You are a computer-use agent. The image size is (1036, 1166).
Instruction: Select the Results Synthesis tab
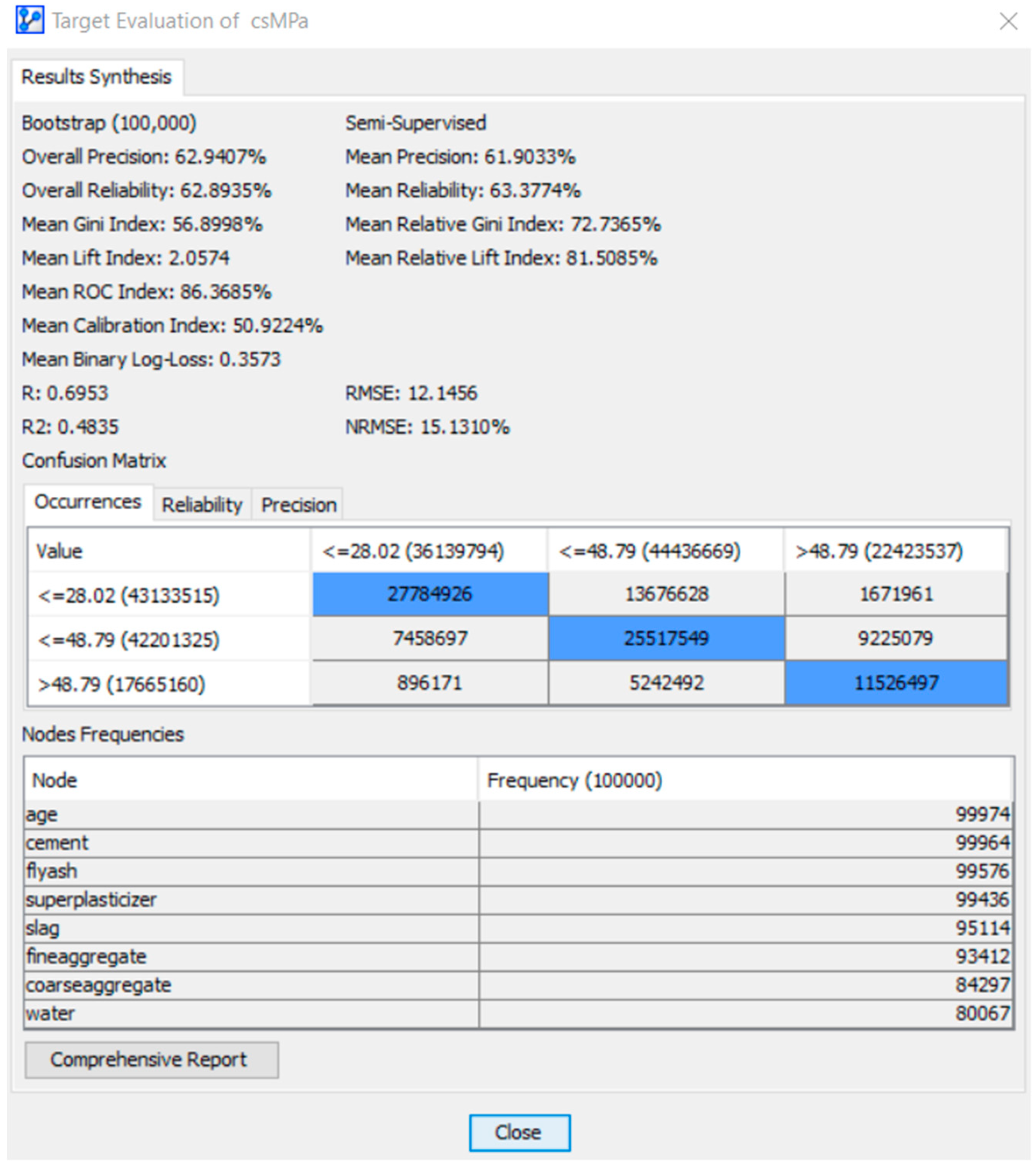coord(97,77)
